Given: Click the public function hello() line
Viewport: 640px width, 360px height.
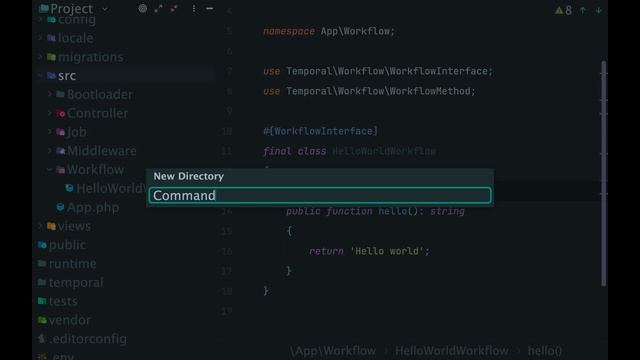Looking at the screenshot, I should pyautogui.click(x=375, y=211).
